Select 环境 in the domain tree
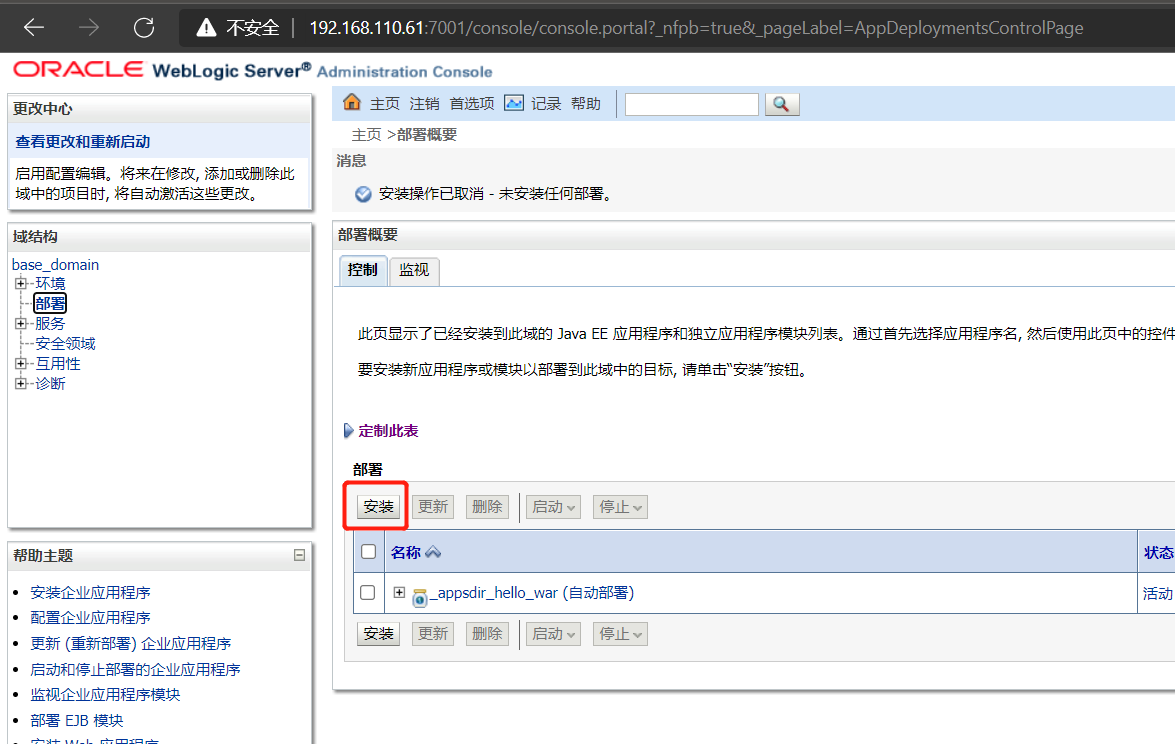This screenshot has height=744, width=1175. pyautogui.click(x=50, y=283)
